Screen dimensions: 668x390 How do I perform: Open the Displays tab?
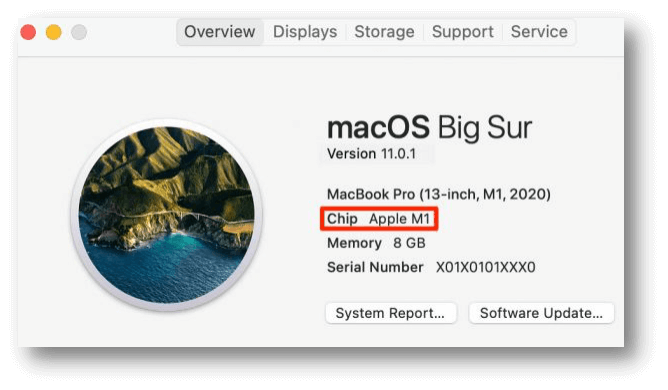click(x=305, y=32)
